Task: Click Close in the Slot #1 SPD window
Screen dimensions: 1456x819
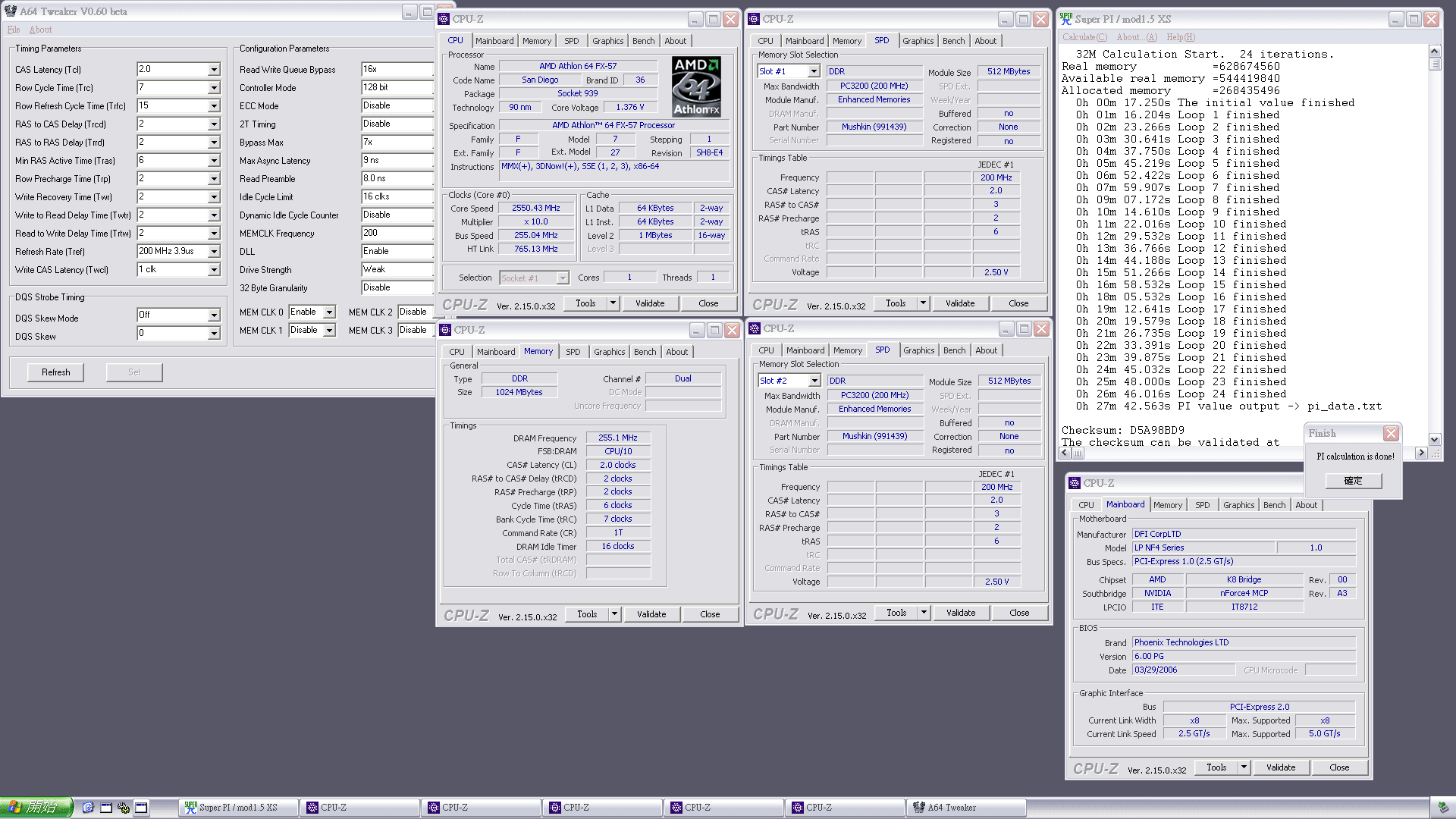Action: tap(1018, 303)
